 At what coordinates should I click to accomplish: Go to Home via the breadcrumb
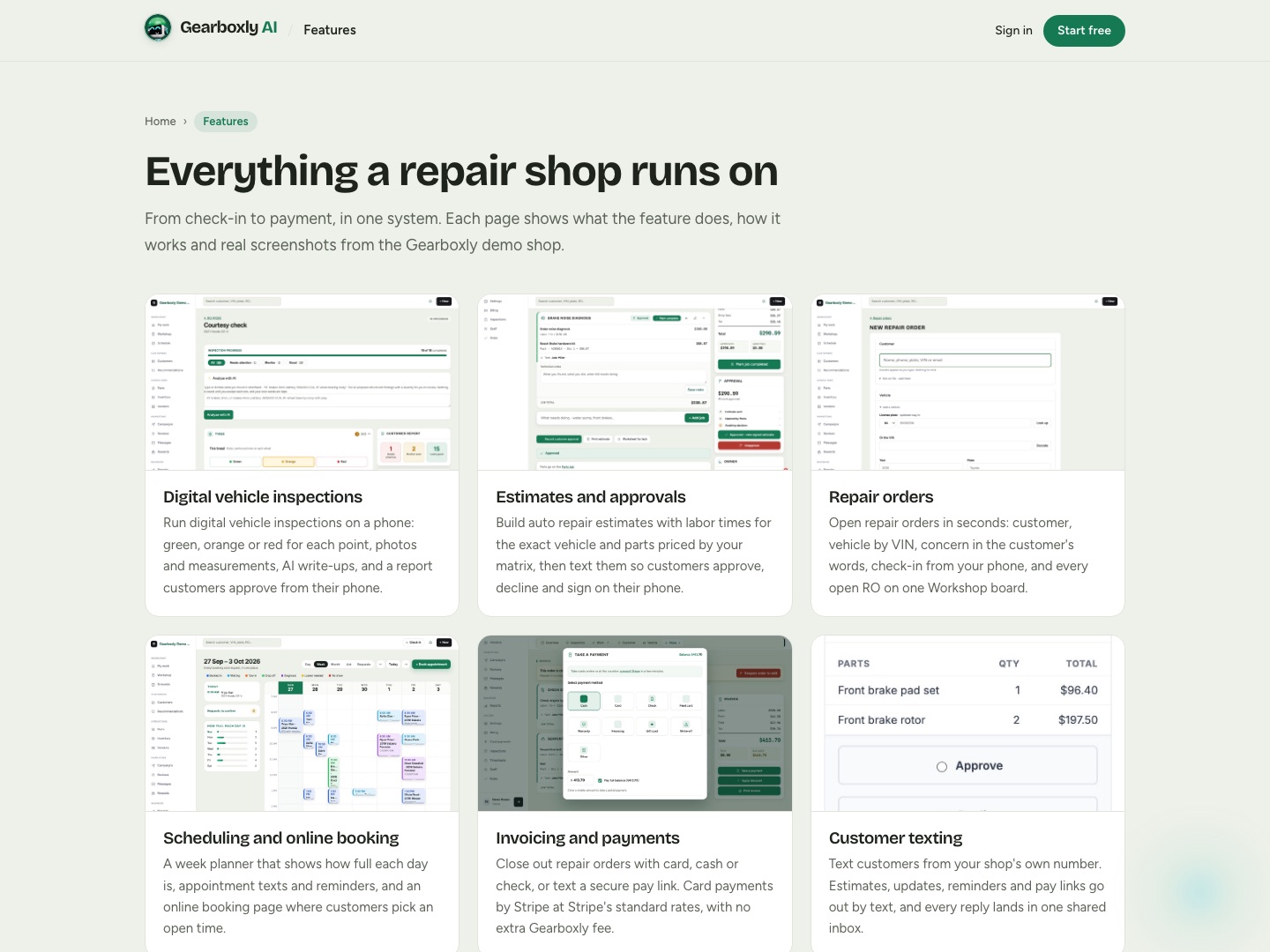(161, 122)
